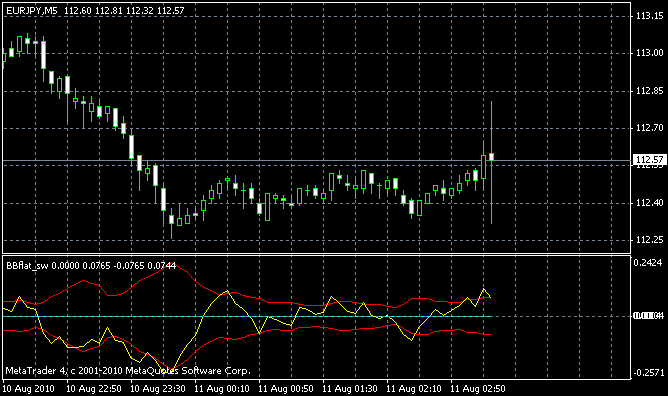Viewport: 668px width, 396px height.
Task: Click the 0.2424 indicator scale value
Action: click(648, 263)
